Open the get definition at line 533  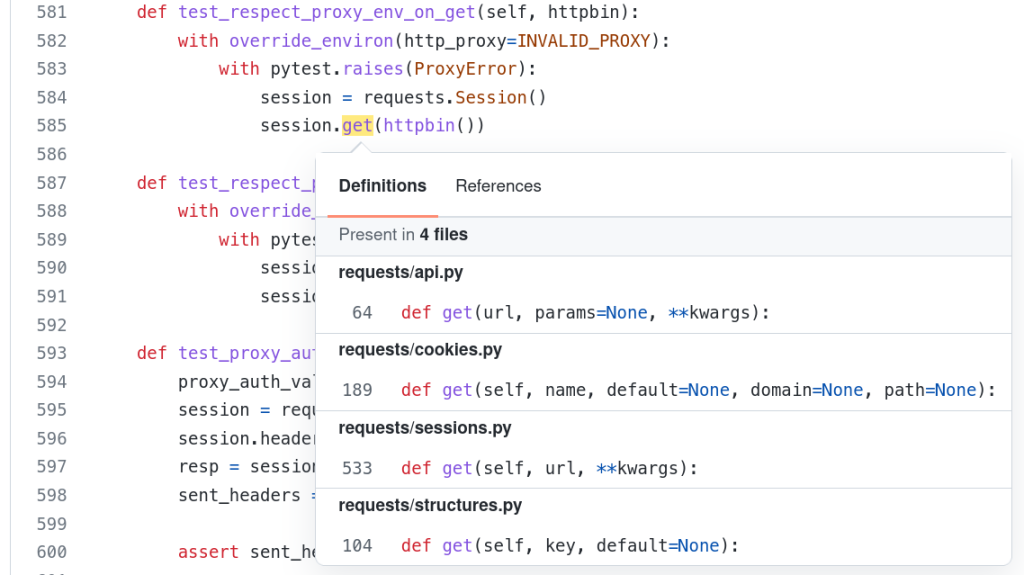tap(548, 468)
